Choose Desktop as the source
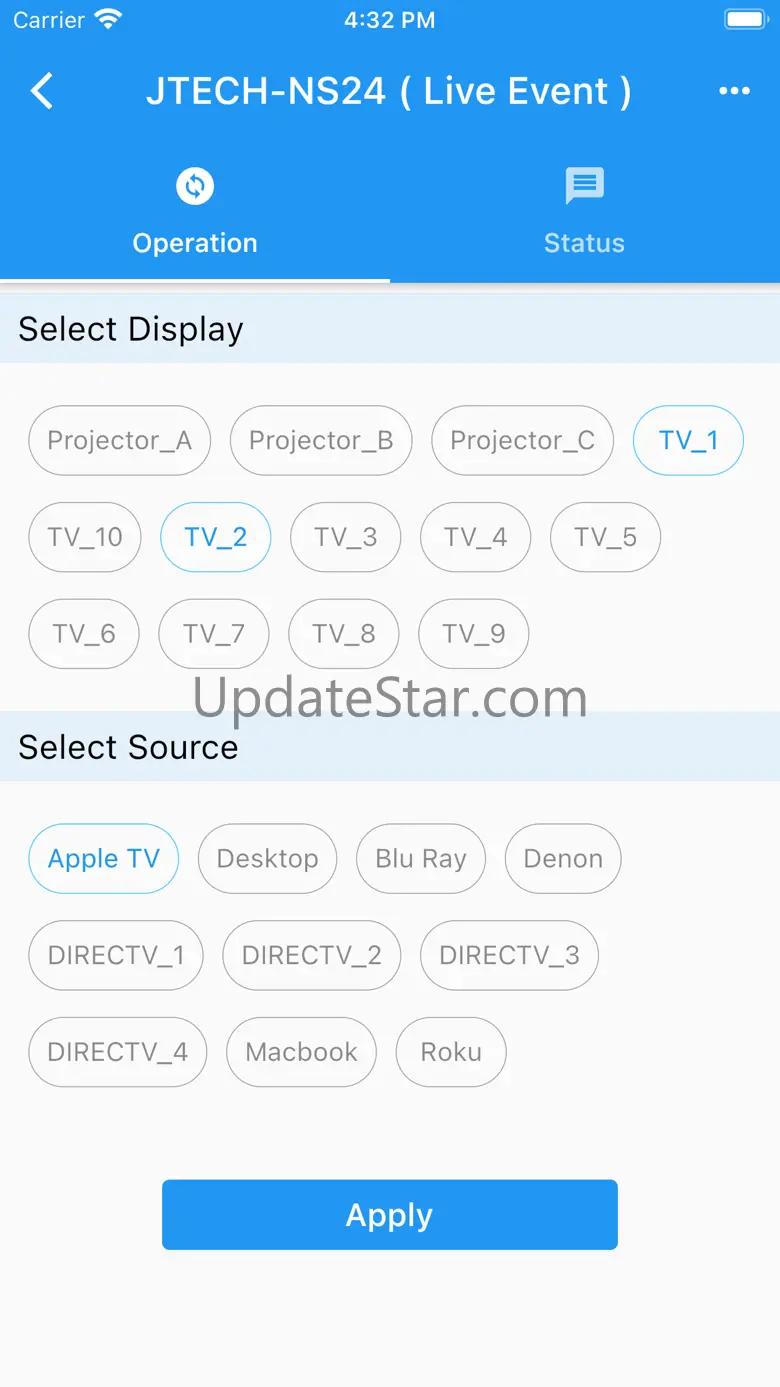 coord(267,858)
